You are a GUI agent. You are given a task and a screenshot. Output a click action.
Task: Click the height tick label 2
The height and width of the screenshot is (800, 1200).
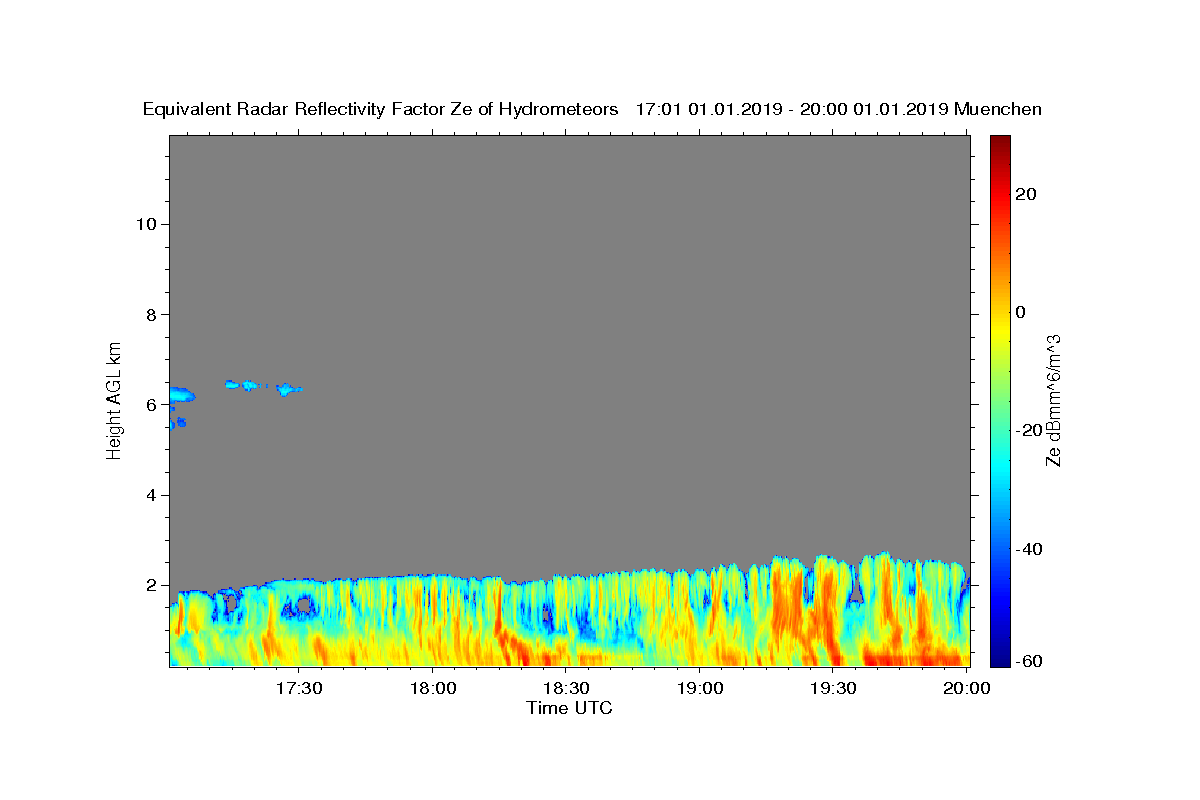(x=149, y=585)
